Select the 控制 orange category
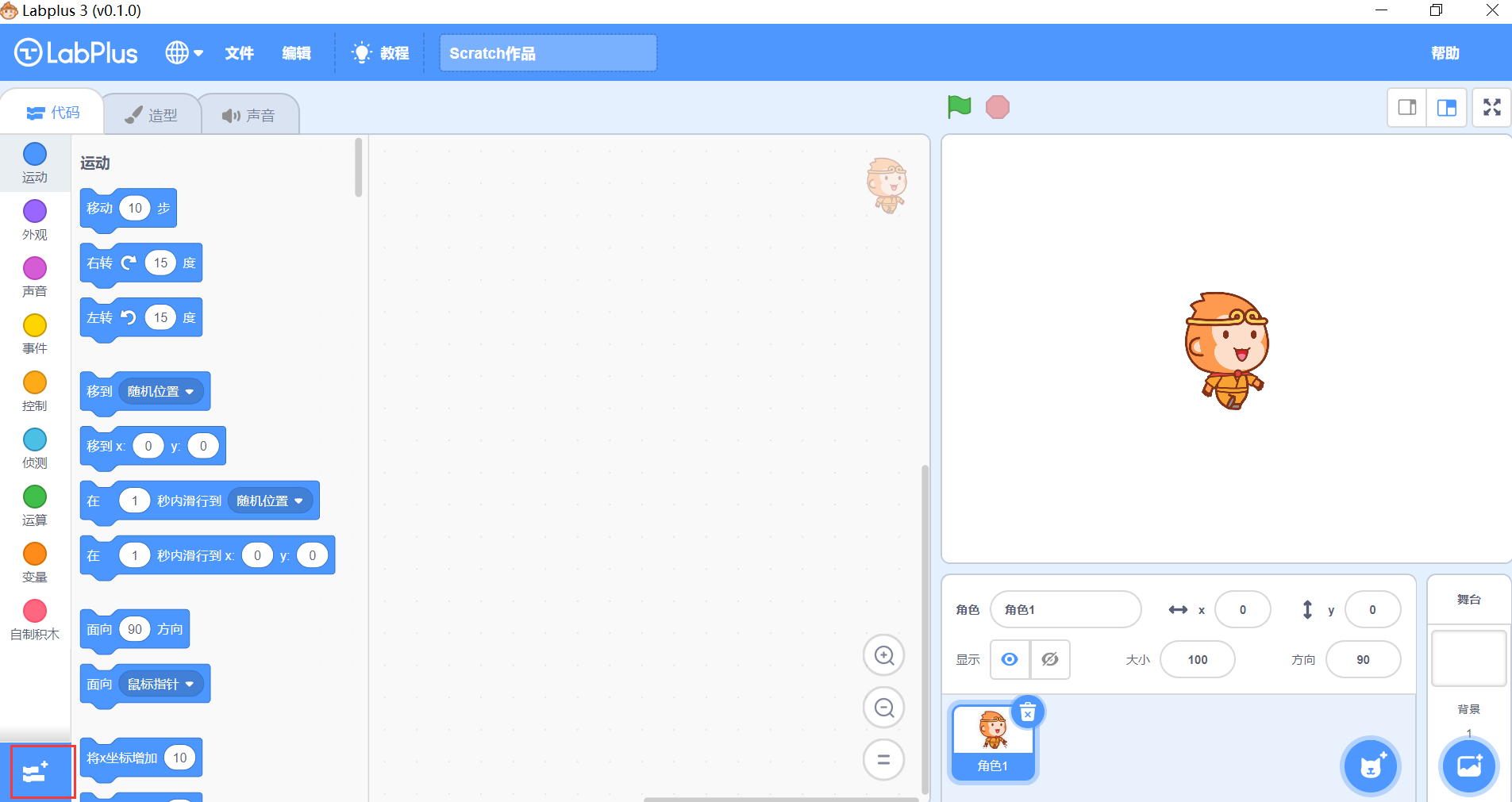This screenshot has width=1512, height=802. [x=35, y=382]
